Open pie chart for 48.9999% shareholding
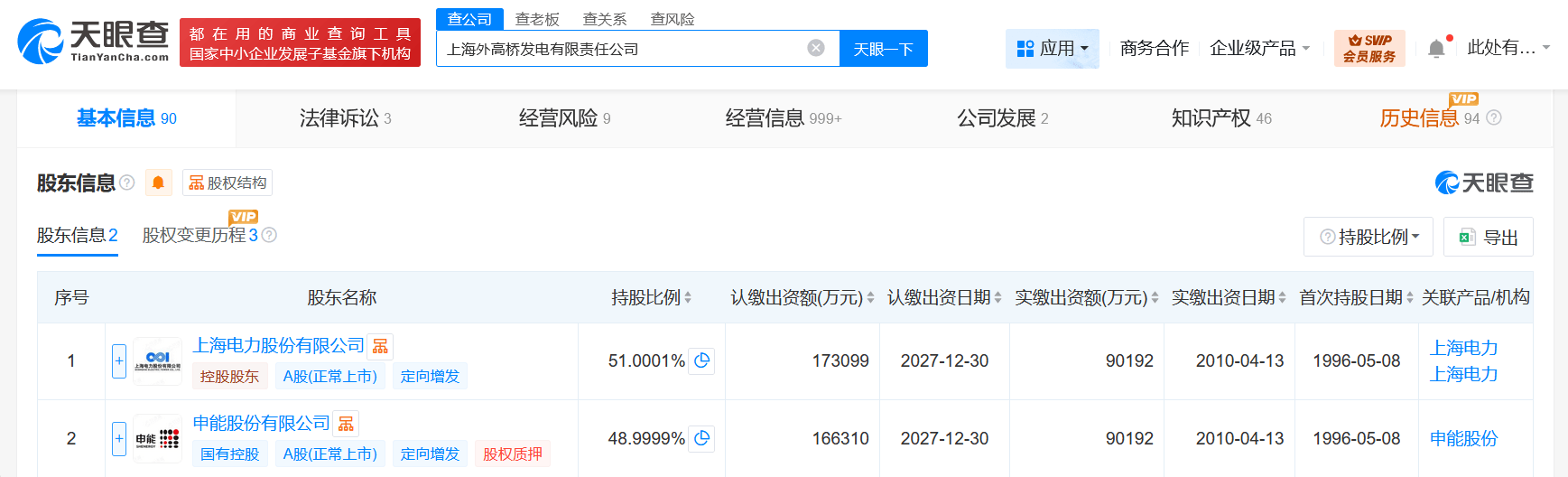 701,438
